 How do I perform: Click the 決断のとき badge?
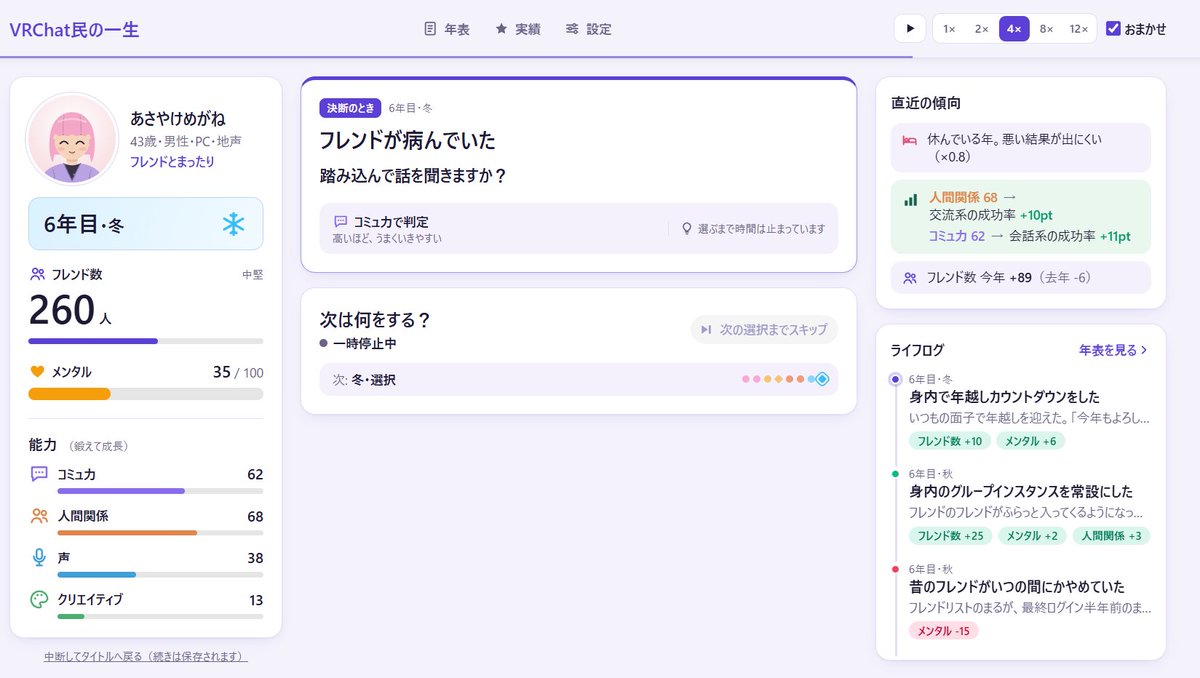pos(350,108)
